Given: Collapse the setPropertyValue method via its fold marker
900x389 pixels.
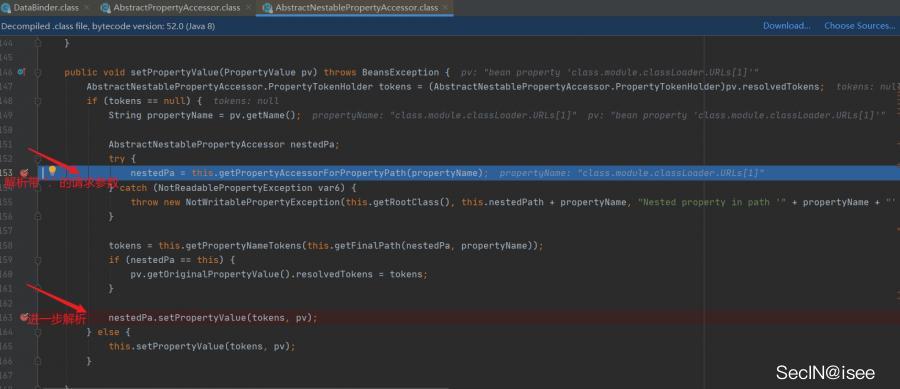Looking at the screenshot, I should pos(38,72).
